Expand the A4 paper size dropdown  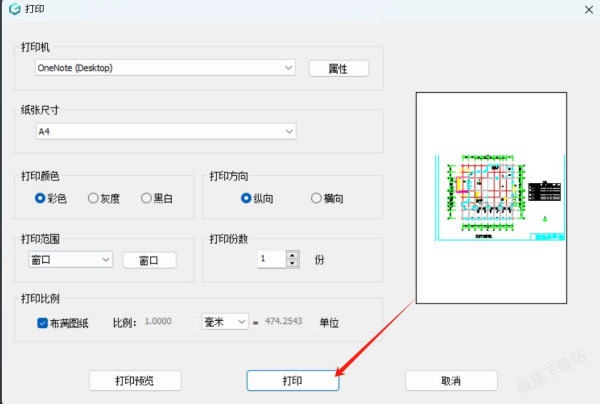click(166, 131)
